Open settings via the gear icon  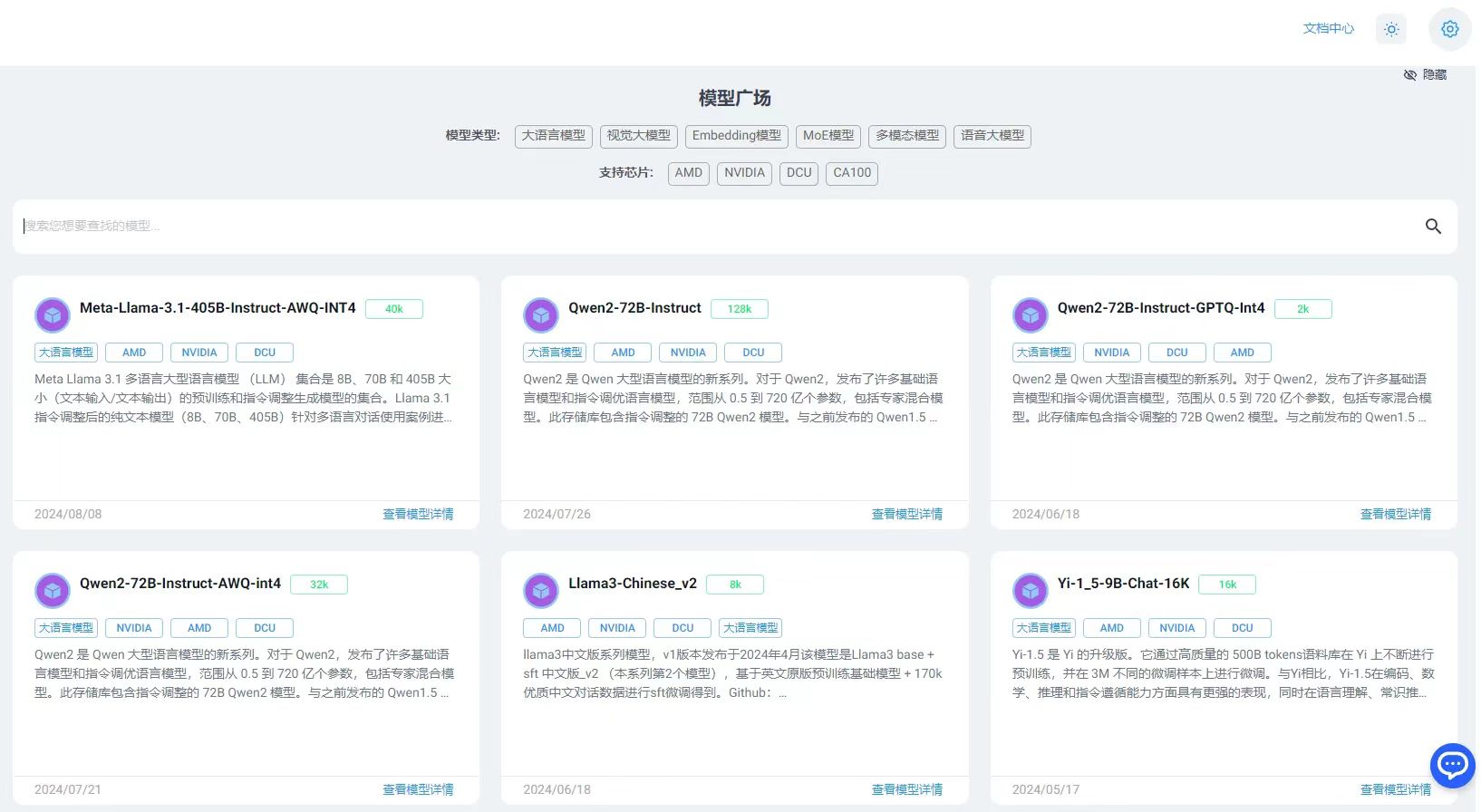click(x=1450, y=29)
